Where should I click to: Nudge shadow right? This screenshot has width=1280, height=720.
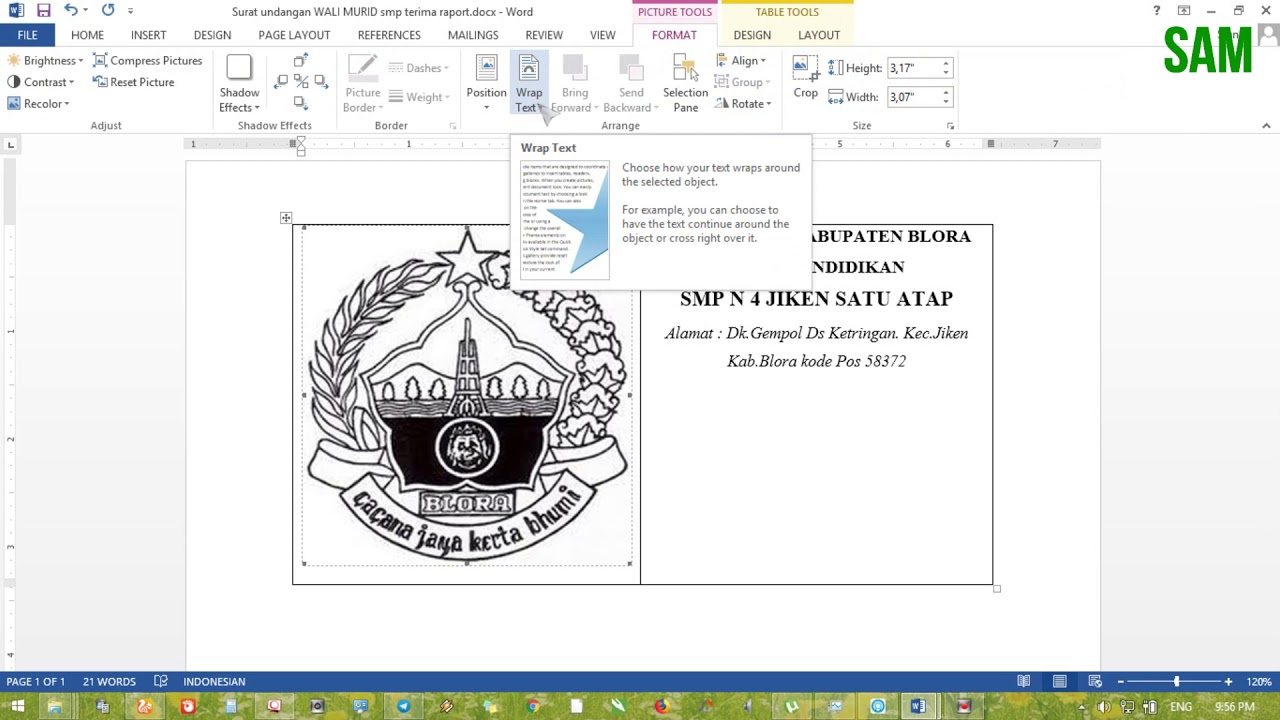tap(320, 81)
